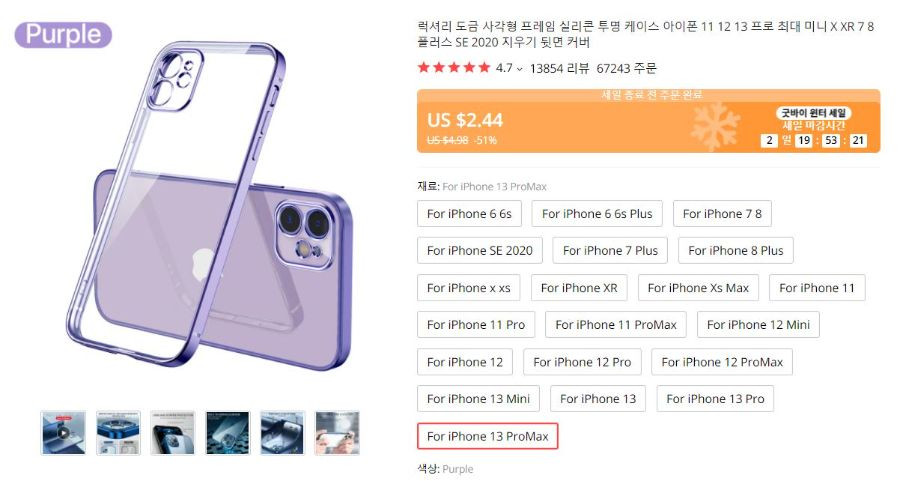Choose the For iPhone 8 Plus model

tap(736, 251)
